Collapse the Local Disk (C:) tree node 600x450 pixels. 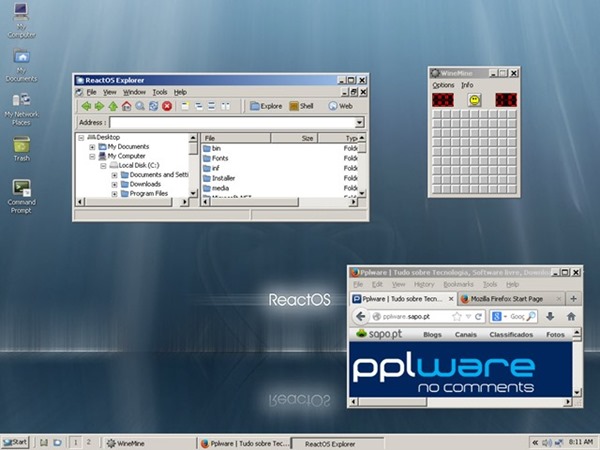pyautogui.click(x=103, y=166)
